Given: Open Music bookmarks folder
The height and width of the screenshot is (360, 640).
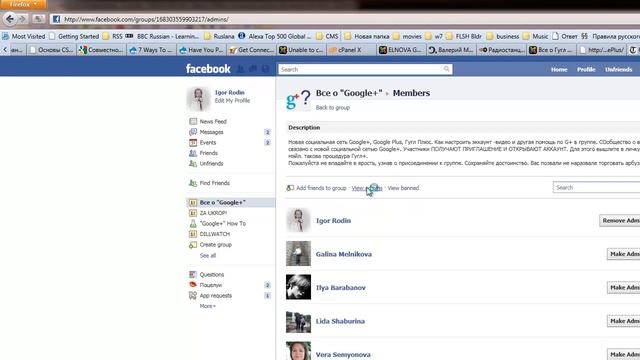Looking at the screenshot, I should point(535,36).
